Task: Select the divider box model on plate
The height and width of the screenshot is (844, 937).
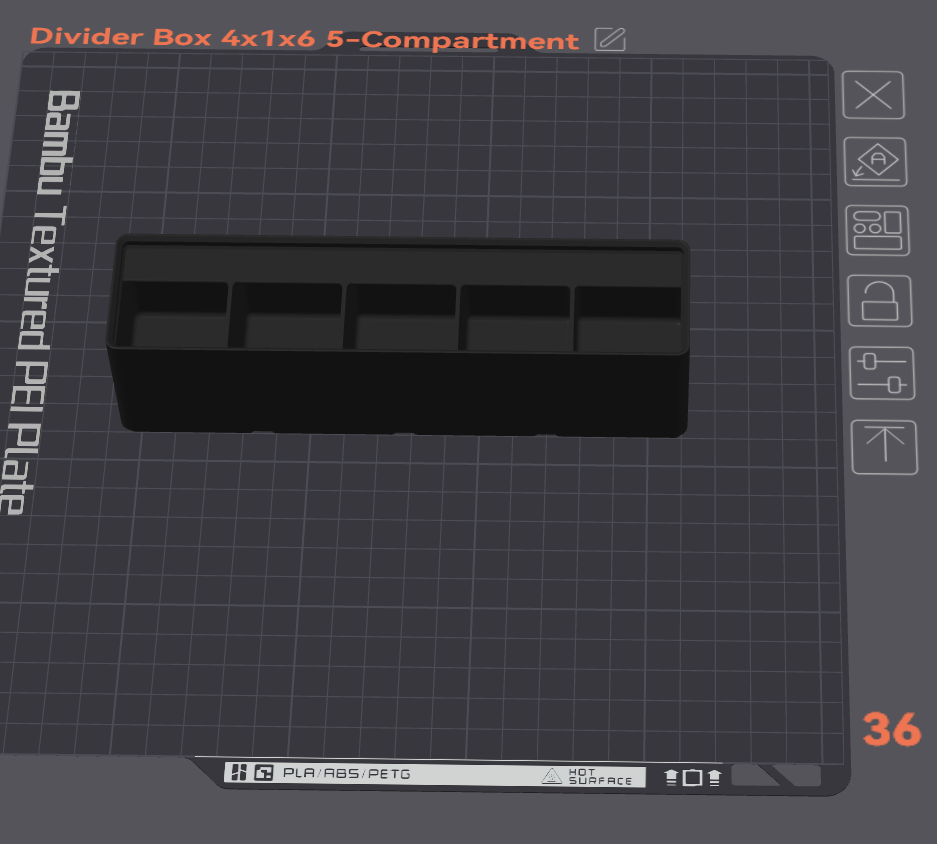Action: coord(399,336)
